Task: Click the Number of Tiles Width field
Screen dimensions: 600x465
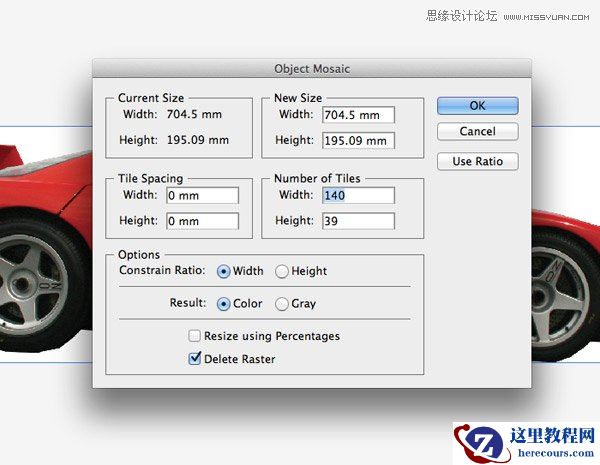Action: pos(358,196)
